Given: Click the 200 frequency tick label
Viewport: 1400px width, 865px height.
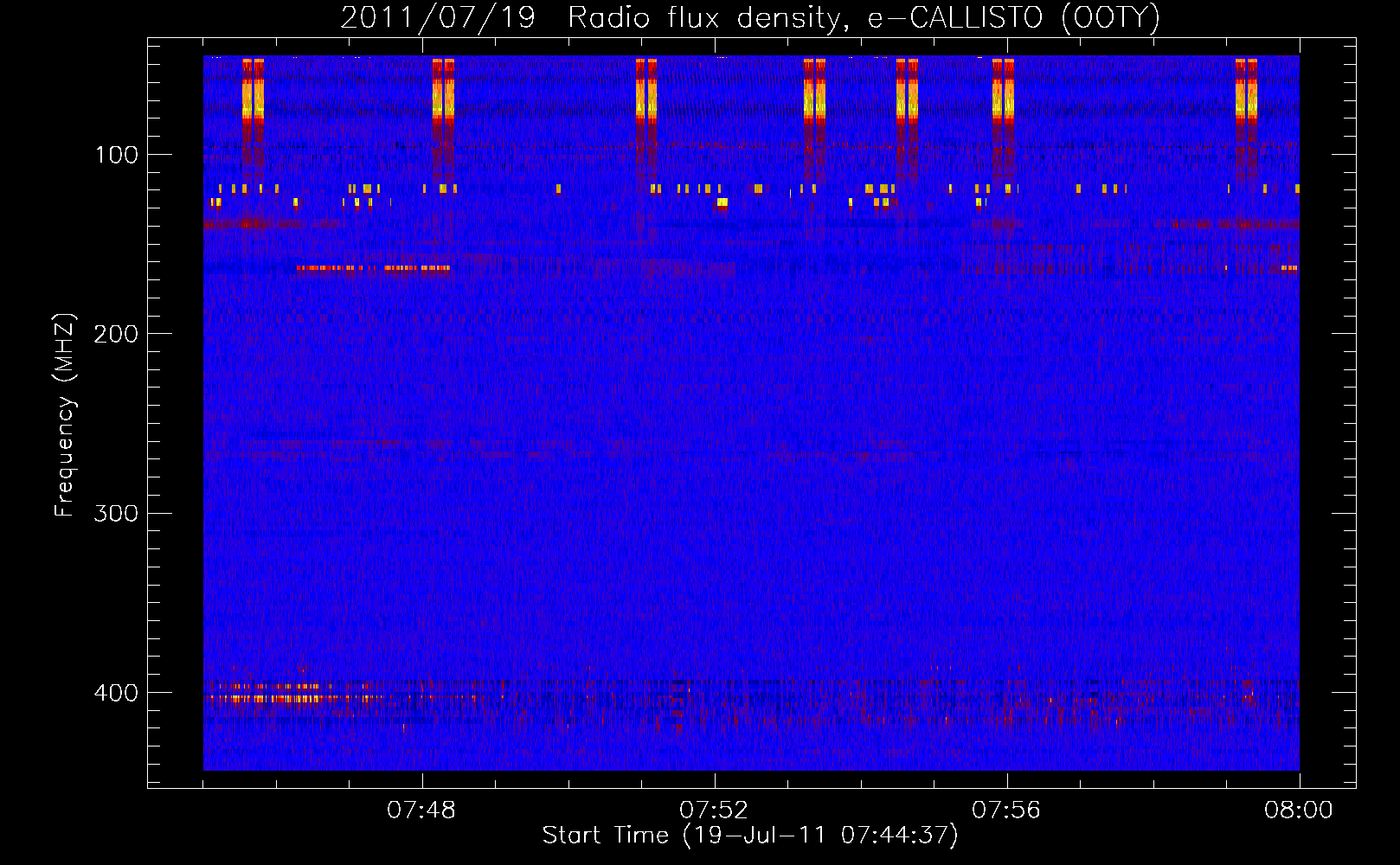Looking at the screenshot, I should point(116,334).
